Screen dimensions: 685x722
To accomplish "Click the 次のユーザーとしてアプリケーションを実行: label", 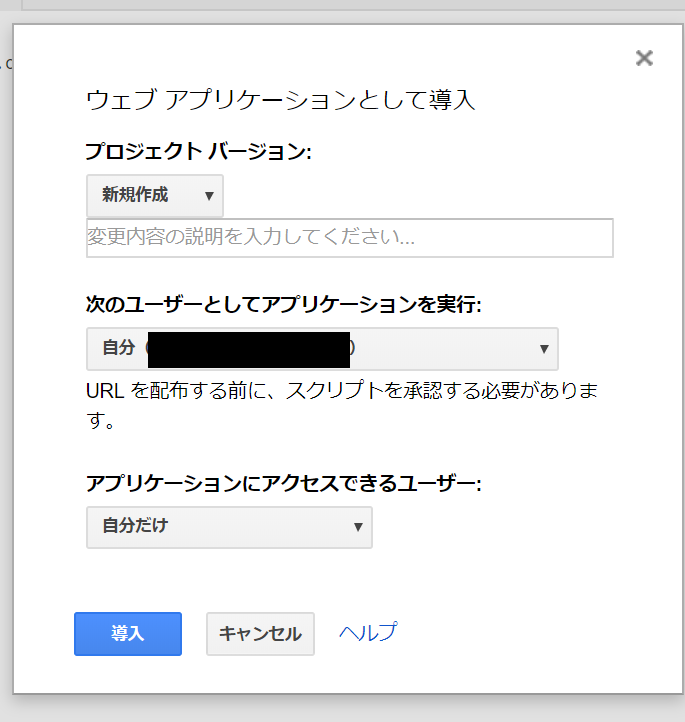I will 284,304.
